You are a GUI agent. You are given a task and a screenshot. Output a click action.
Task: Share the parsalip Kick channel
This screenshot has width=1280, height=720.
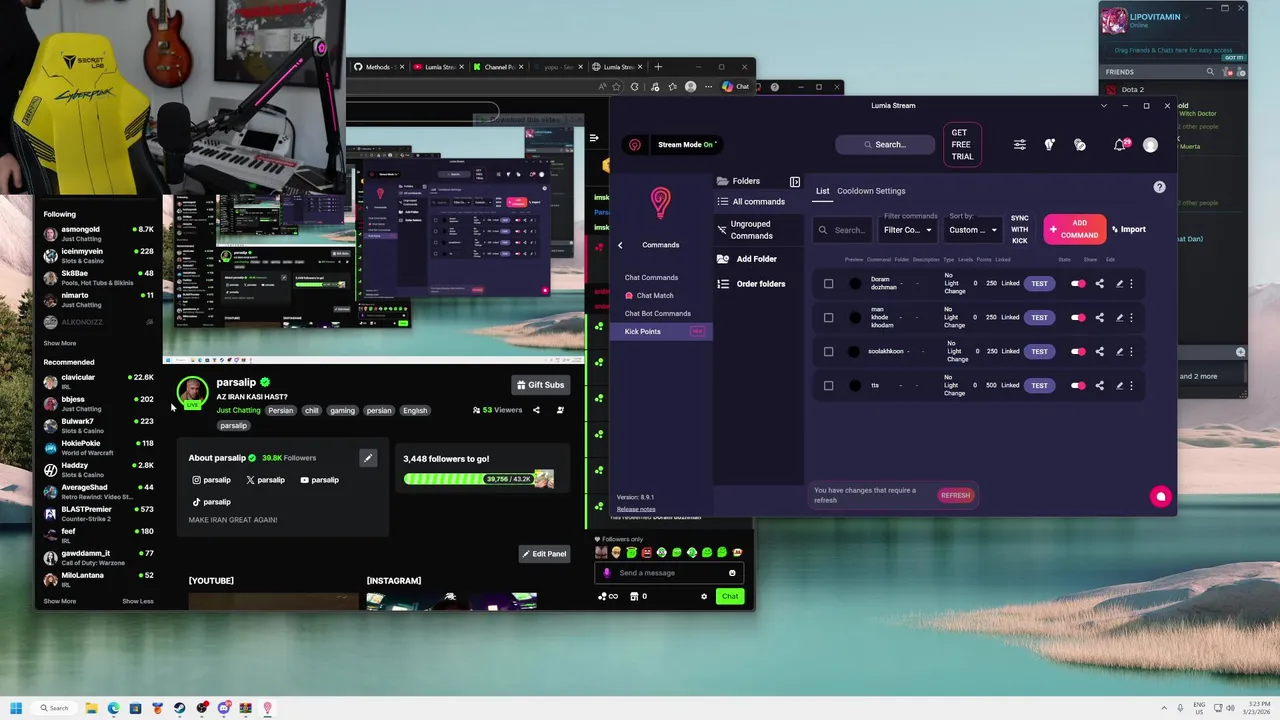point(536,410)
